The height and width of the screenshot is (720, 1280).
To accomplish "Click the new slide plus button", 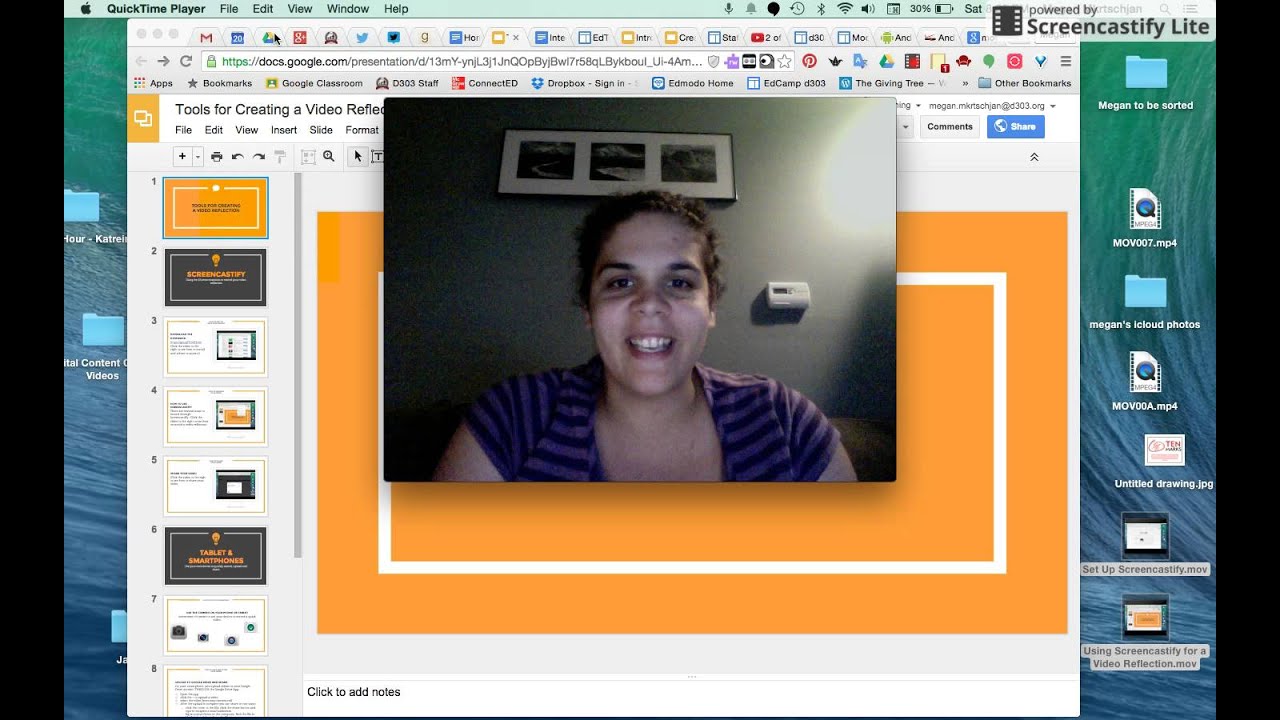I will (182, 156).
